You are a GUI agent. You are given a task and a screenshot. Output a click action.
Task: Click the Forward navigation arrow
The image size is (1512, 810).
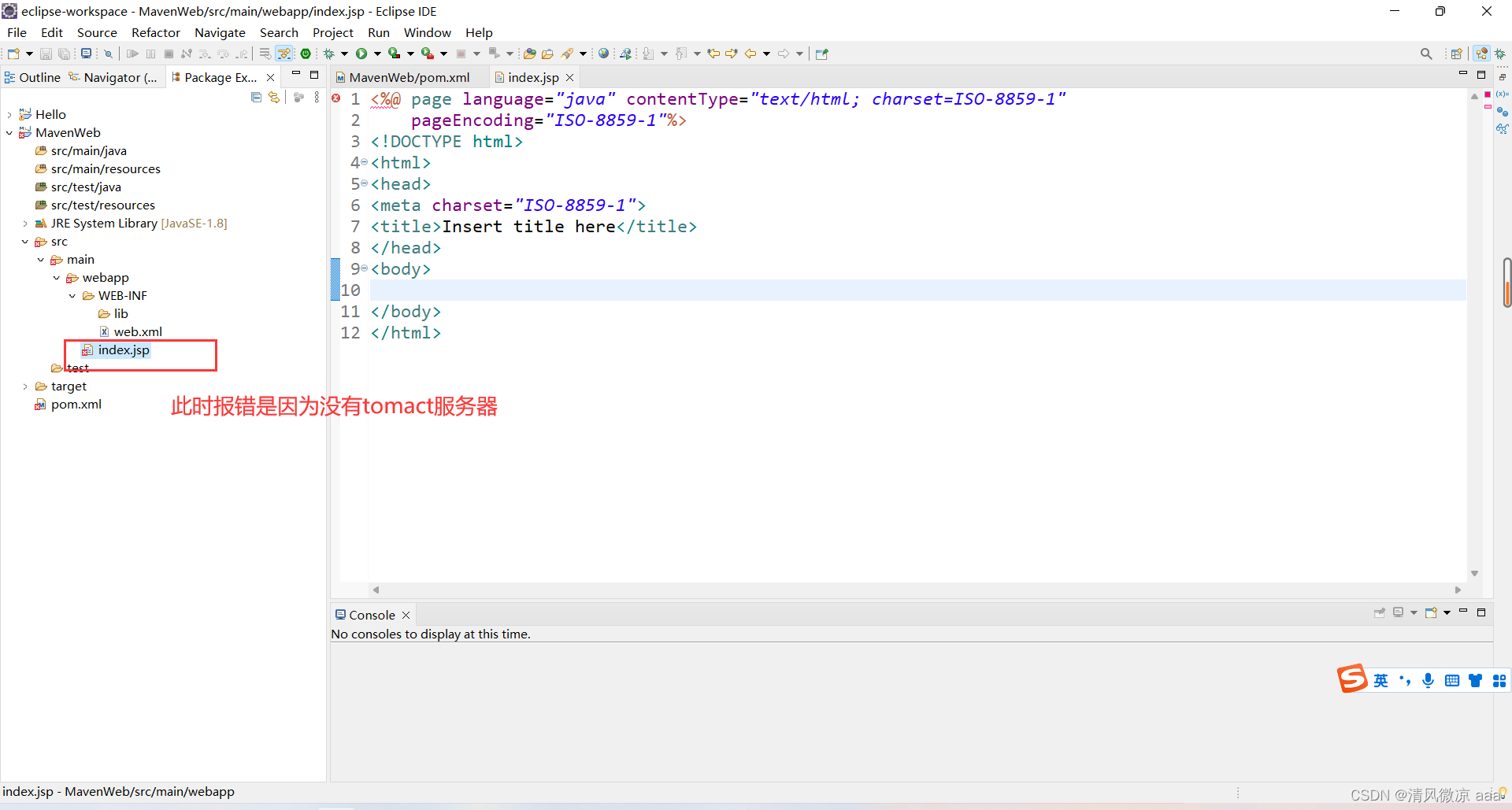click(784, 54)
